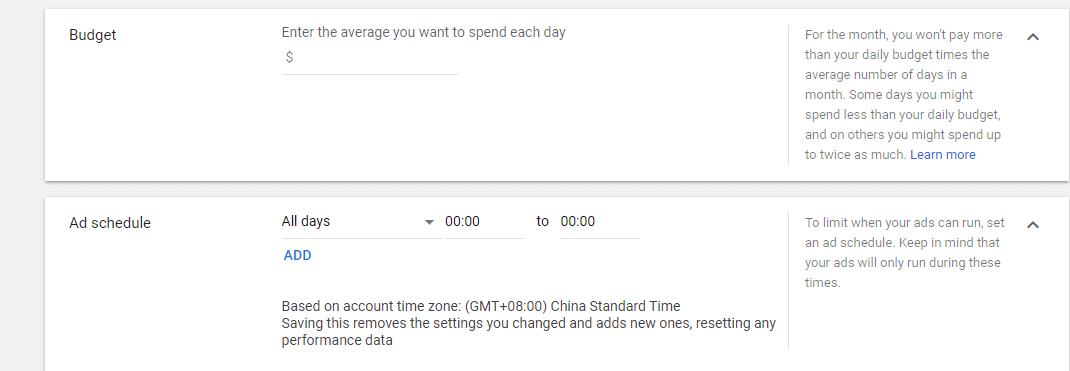
Task: Click the monthly budget help paragraph
Action: (903, 95)
